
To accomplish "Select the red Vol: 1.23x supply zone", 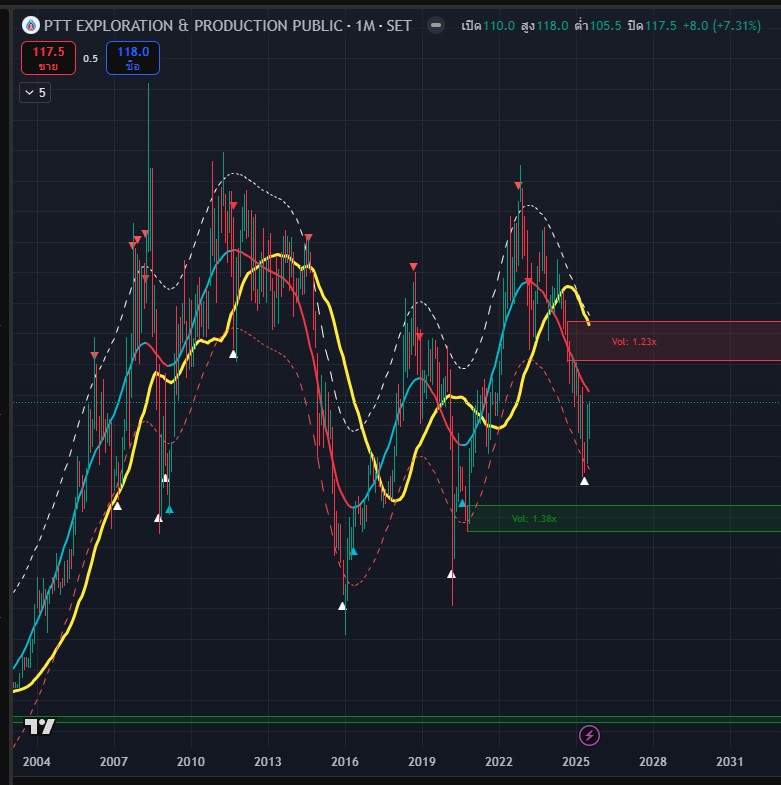I will pos(674,341).
